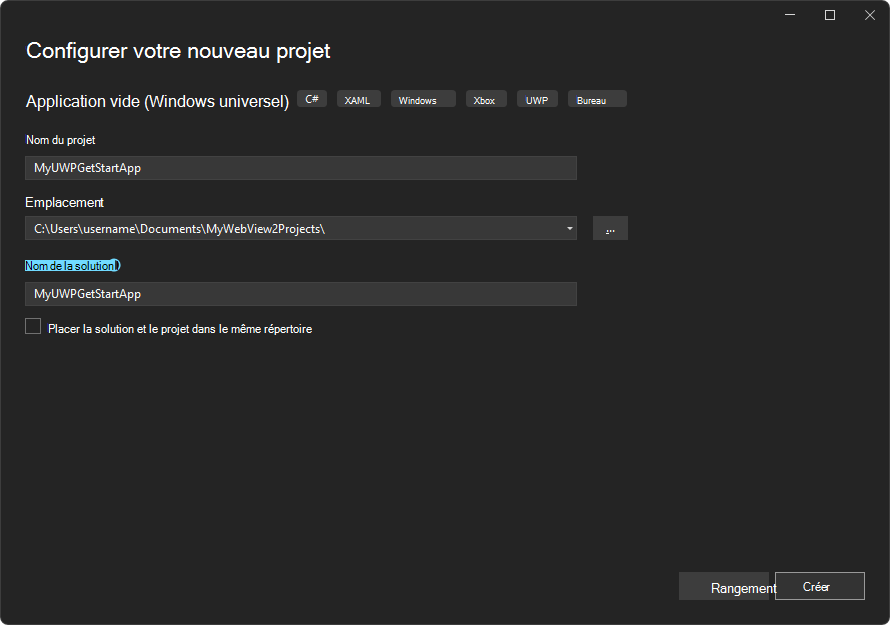The height and width of the screenshot is (625, 890).
Task: Select the UWP tag
Action: pos(537,99)
